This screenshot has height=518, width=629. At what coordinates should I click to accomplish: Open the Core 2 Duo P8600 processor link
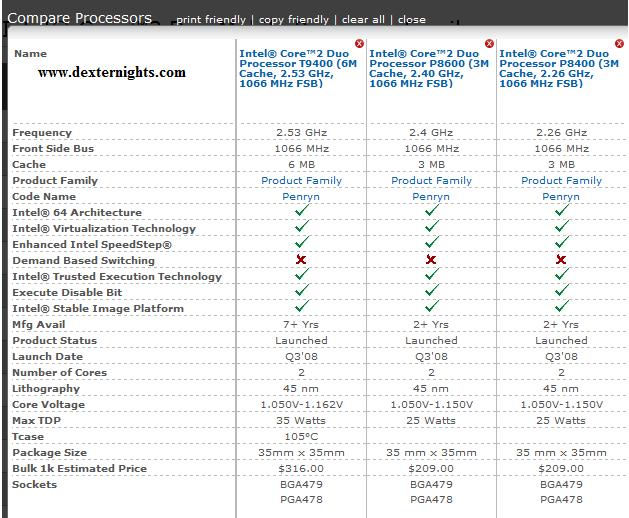(x=428, y=69)
